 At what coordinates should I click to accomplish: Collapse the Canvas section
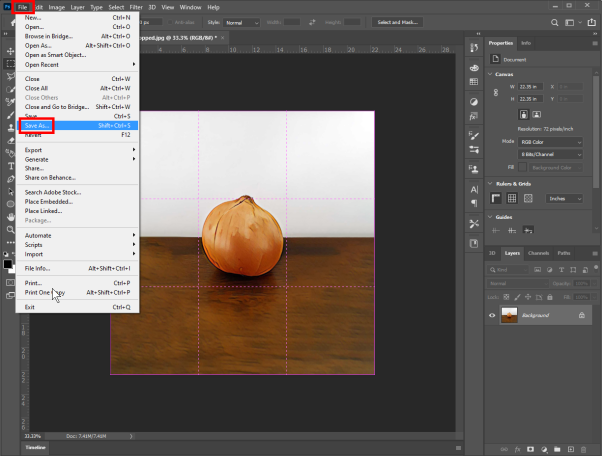490,74
